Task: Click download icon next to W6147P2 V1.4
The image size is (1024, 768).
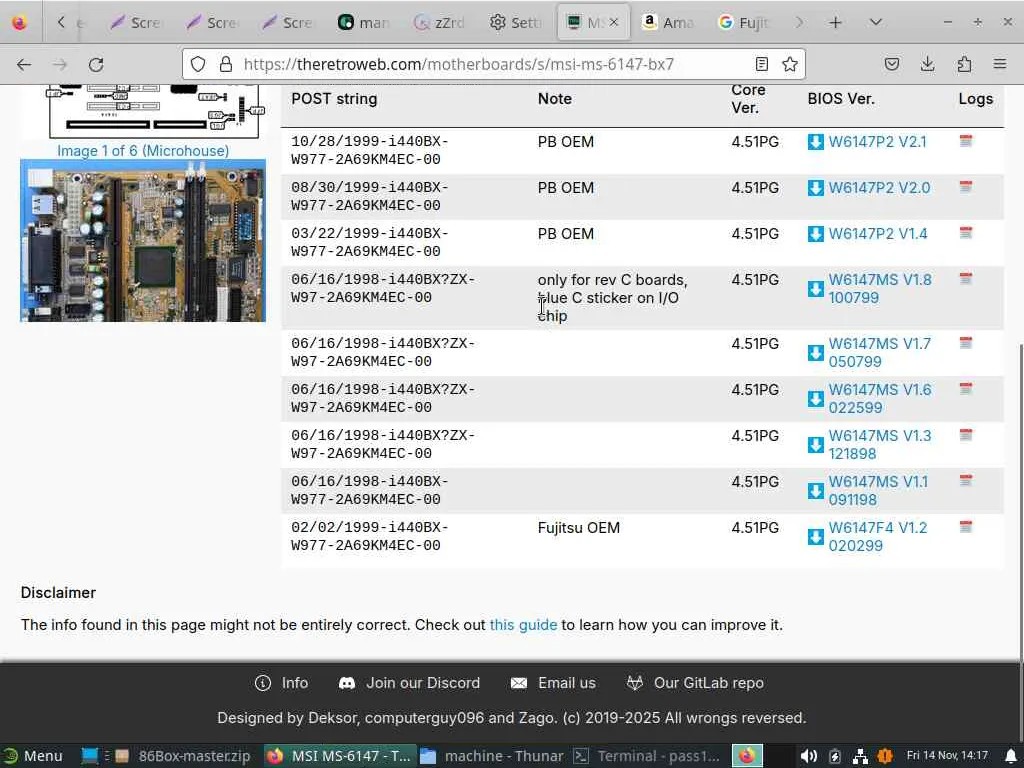Action: click(x=816, y=234)
